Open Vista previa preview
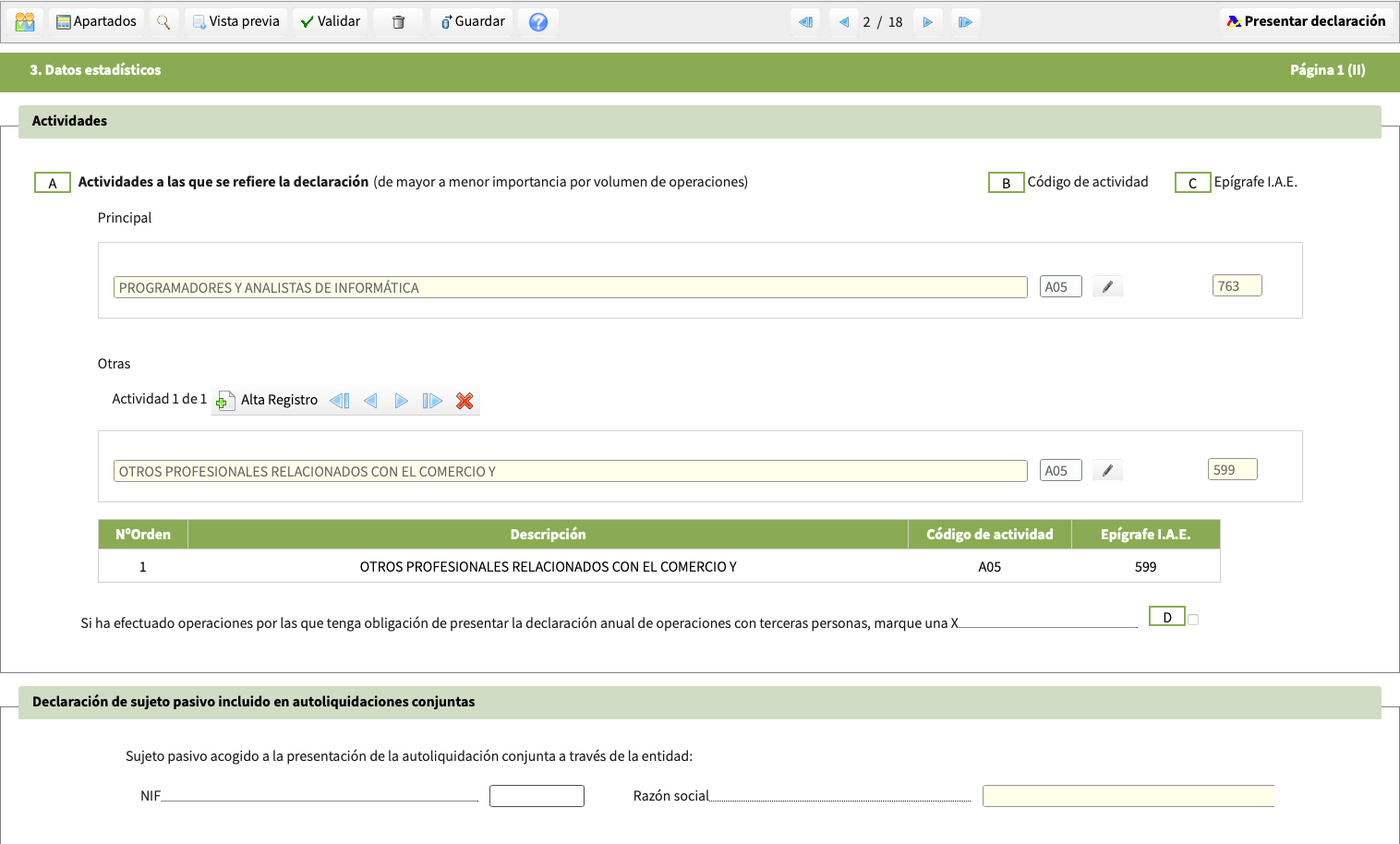The image size is (1400, 844). 235,21
